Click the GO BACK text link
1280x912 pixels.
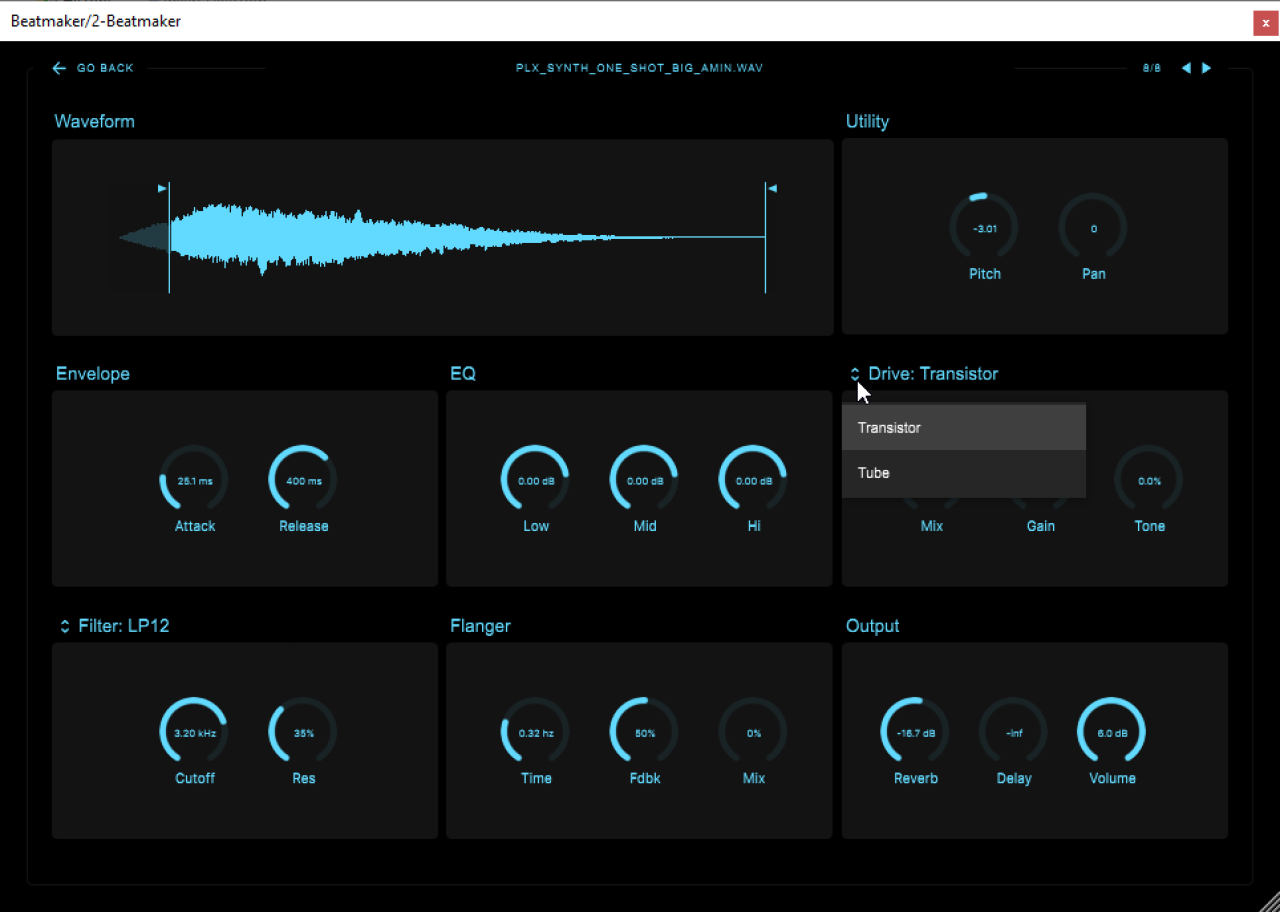(x=105, y=68)
